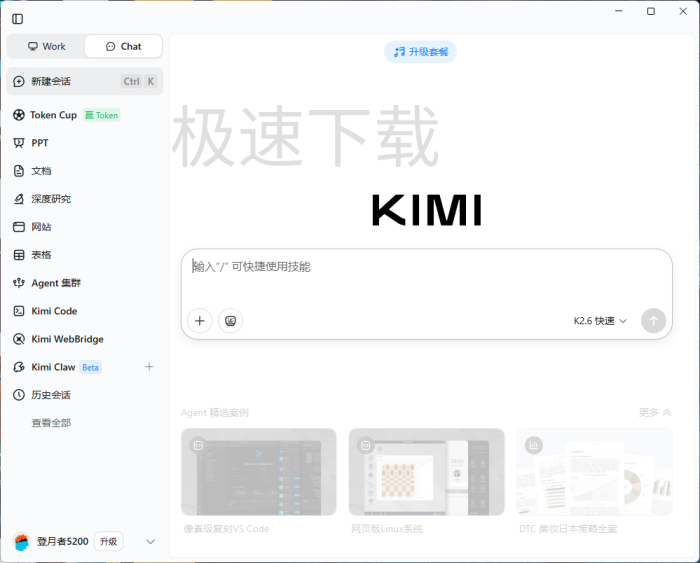Click the 网页版Linux系统 caption text
700x563 pixels.
click(x=387, y=529)
